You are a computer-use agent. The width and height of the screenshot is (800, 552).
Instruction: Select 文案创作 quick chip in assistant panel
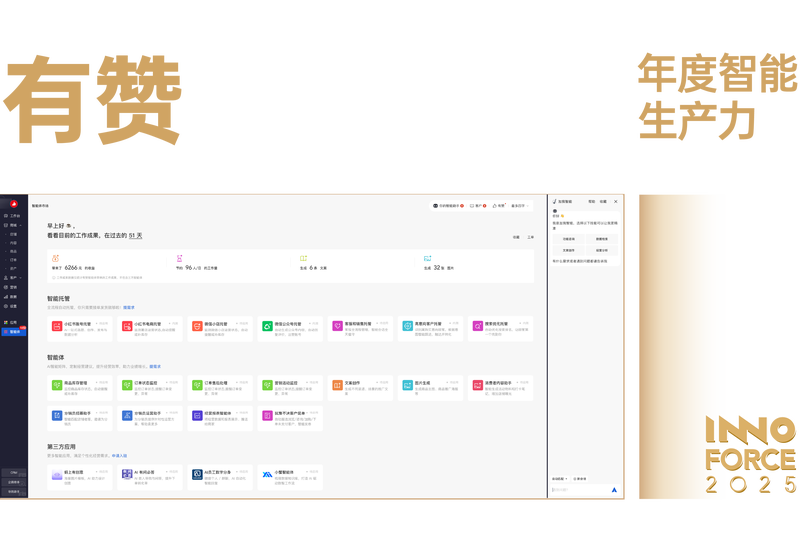pos(568,250)
